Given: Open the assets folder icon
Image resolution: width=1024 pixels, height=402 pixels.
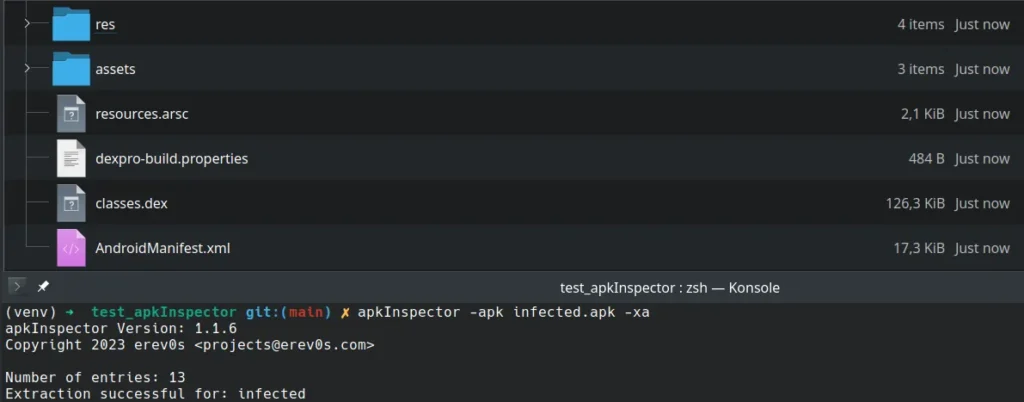Looking at the screenshot, I should (x=71, y=69).
